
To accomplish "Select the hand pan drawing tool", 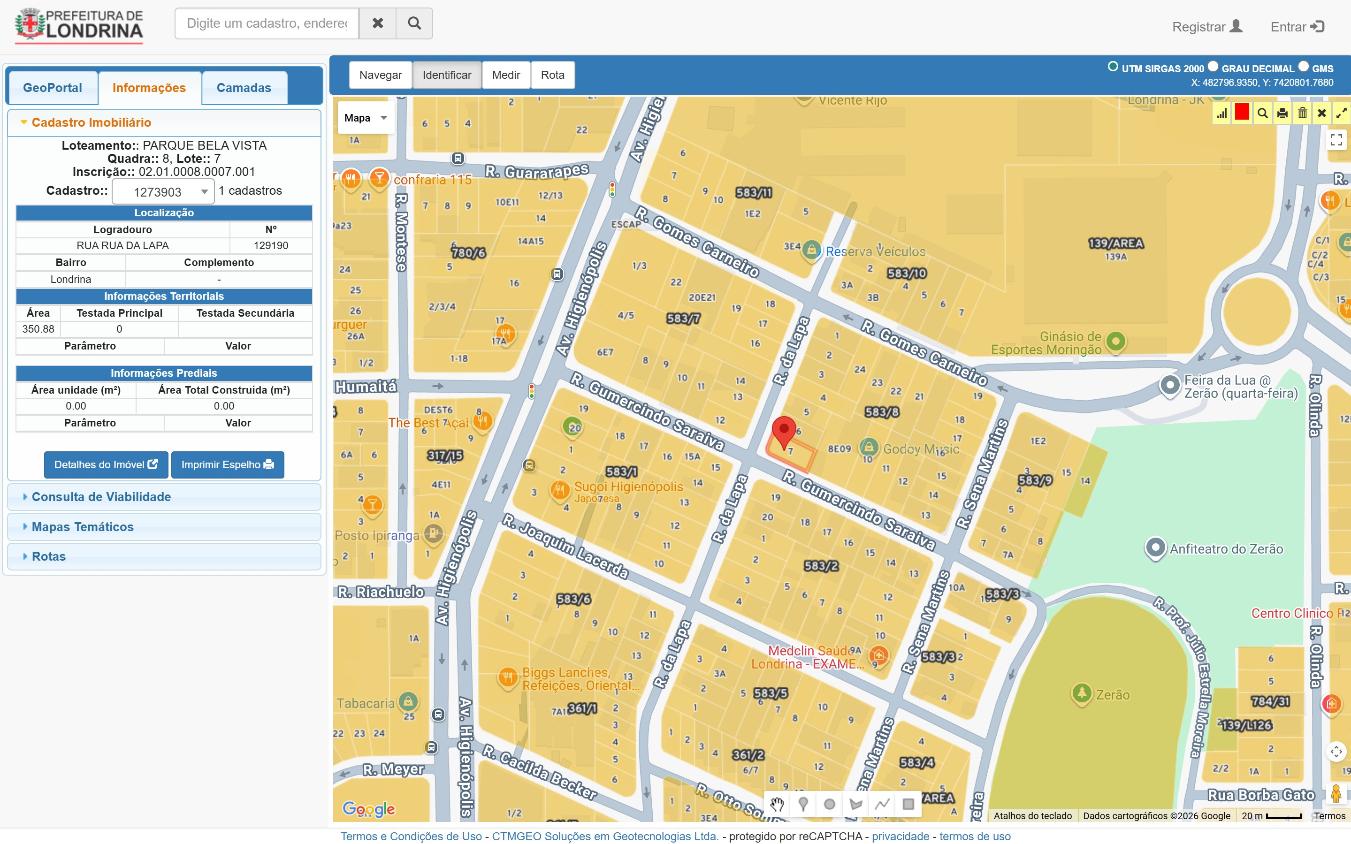I will pyautogui.click(x=777, y=804).
